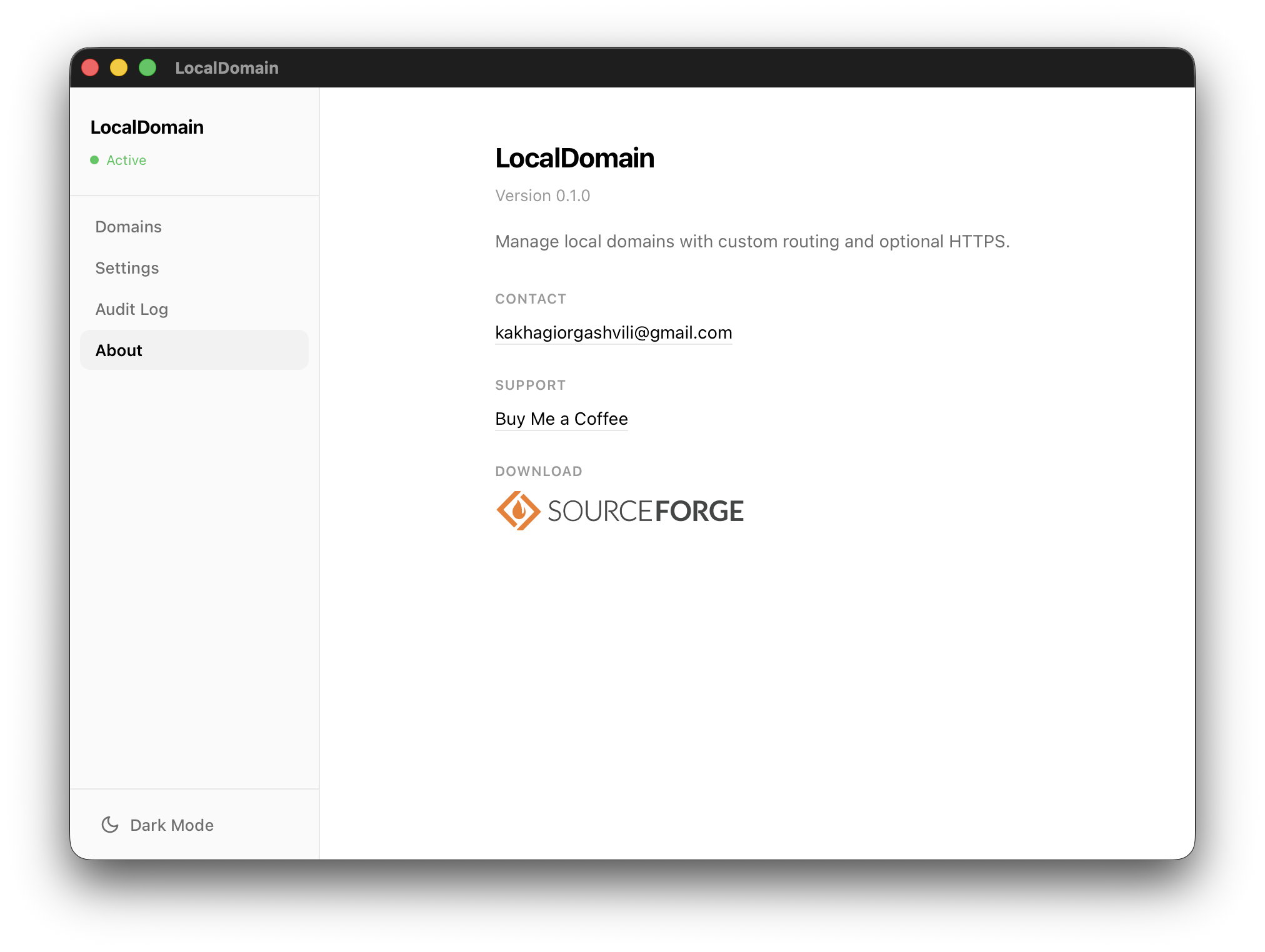The width and height of the screenshot is (1265, 952).
Task: Open the kakhagiorgashvili@gmail.com contact link
Action: tap(613, 332)
